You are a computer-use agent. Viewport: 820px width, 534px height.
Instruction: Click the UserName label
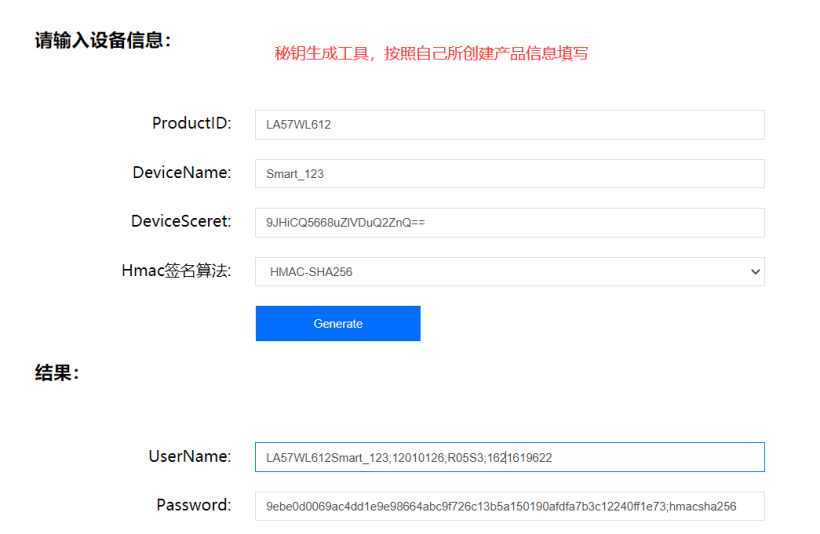coord(189,456)
